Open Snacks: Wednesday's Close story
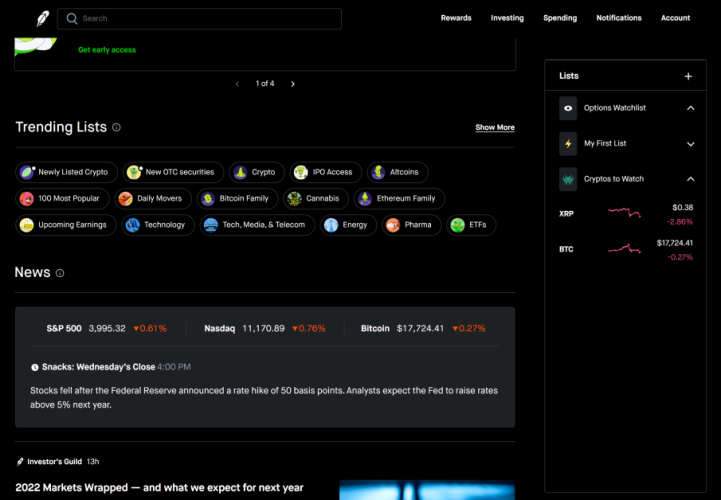Image resolution: width=721 pixels, height=500 pixels. (98, 367)
